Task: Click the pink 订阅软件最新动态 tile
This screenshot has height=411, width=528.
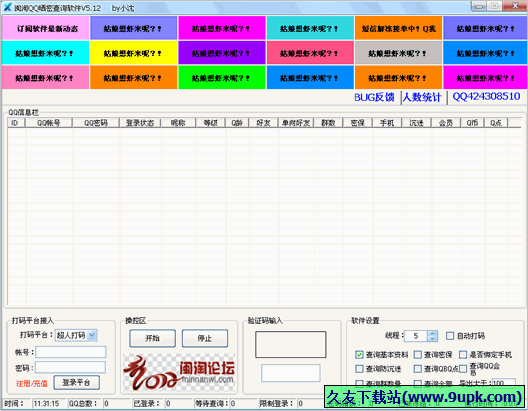Action: click(x=45, y=28)
